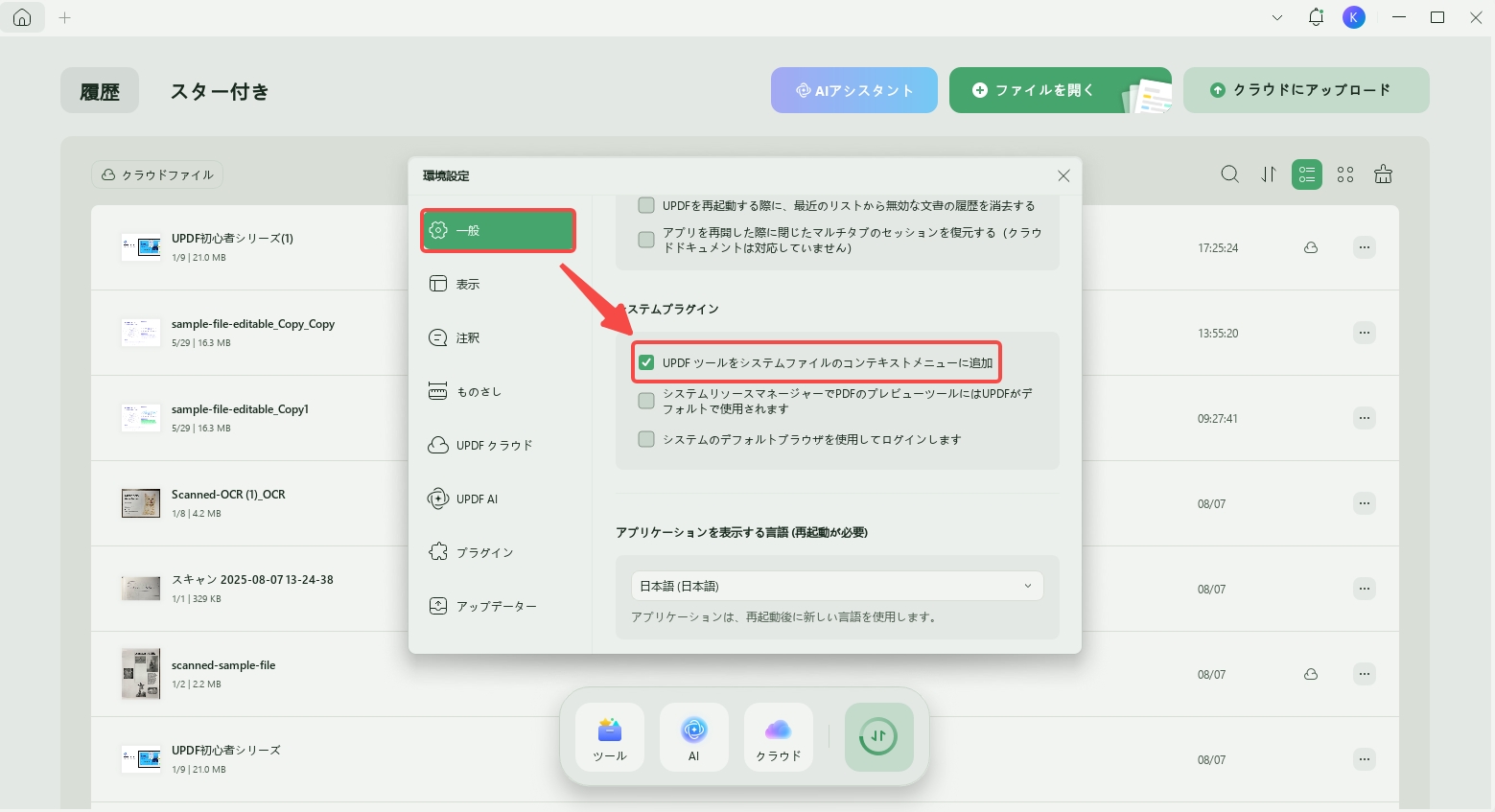Open the AI dock button
Viewport: 1495px width, 812px height.
(x=694, y=737)
